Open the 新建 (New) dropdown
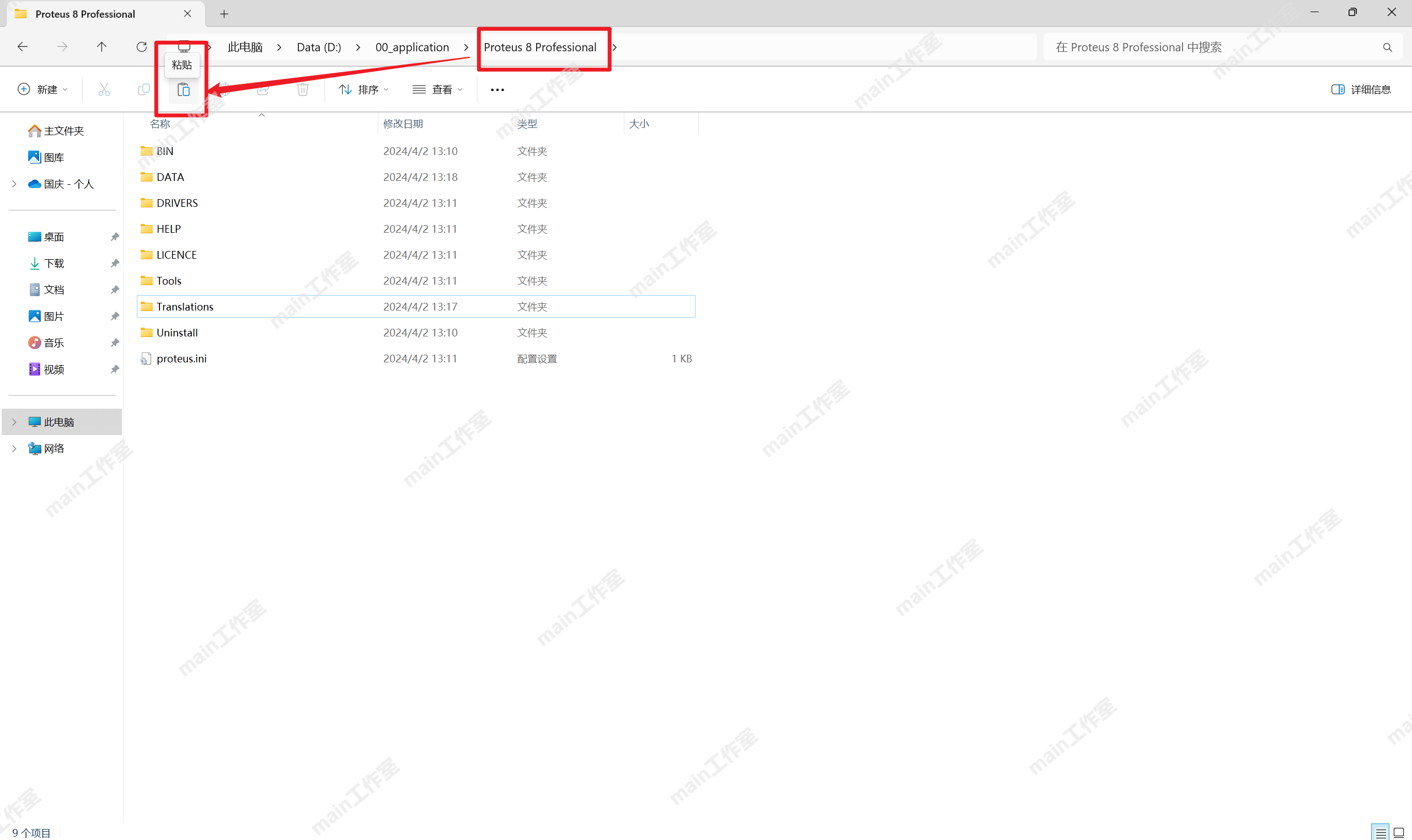Screen dimensions: 1412x840 tap(43, 89)
